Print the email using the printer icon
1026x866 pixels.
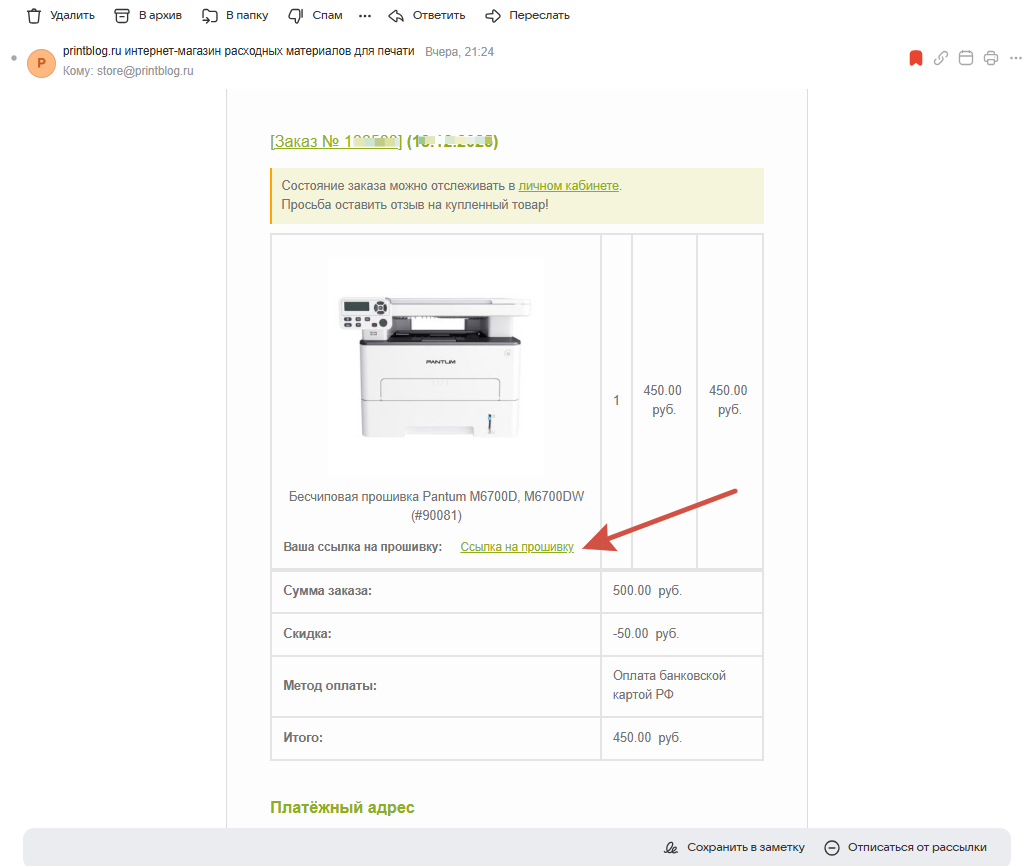[x=991, y=58]
